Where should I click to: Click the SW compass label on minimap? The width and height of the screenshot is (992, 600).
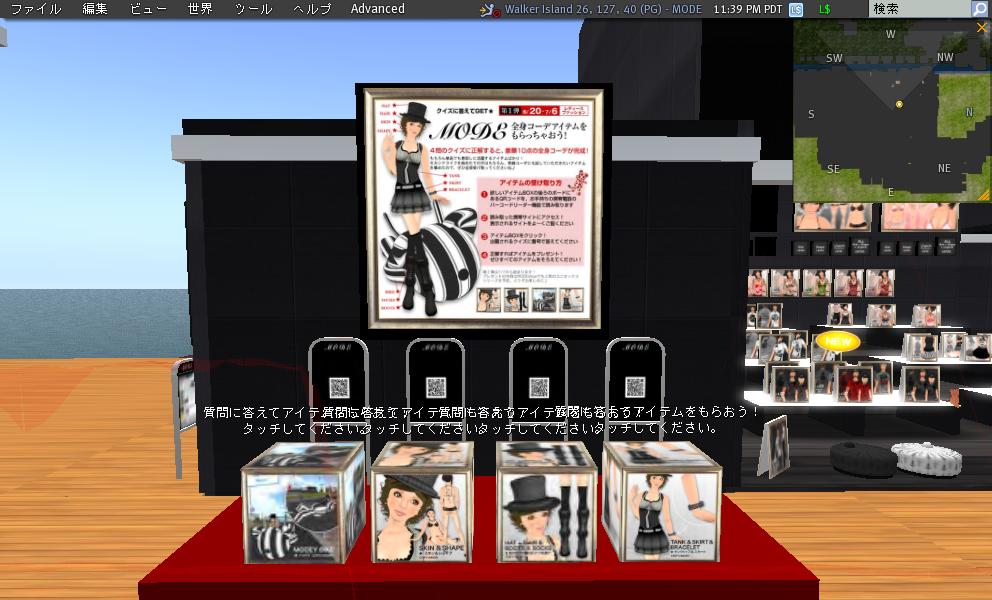pyautogui.click(x=834, y=58)
